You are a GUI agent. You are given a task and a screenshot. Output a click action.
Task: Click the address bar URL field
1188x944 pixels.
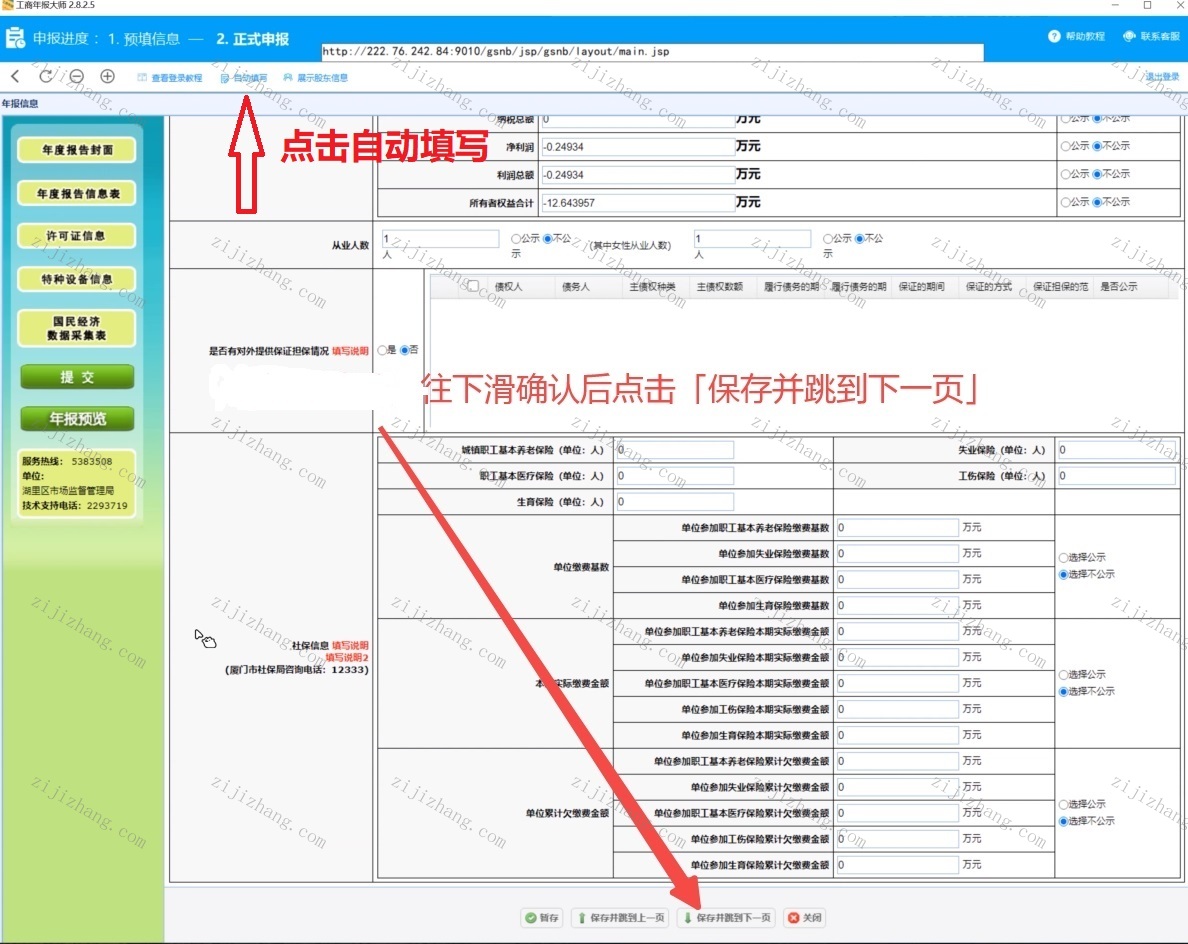coord(652,52)
